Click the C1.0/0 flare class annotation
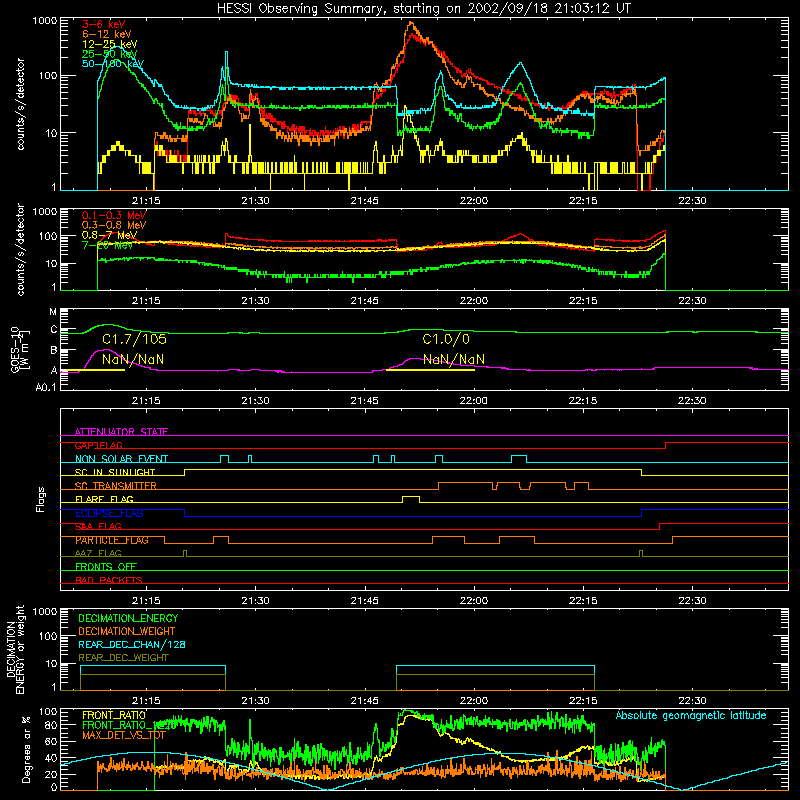The width and height of the screenshot is (800, 800). pyautogui.click(x=446, y=339)
